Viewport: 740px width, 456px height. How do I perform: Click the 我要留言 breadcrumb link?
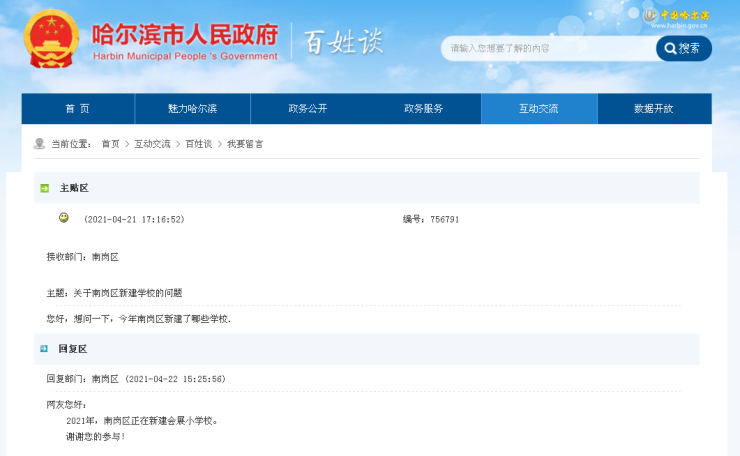point(245,144)
